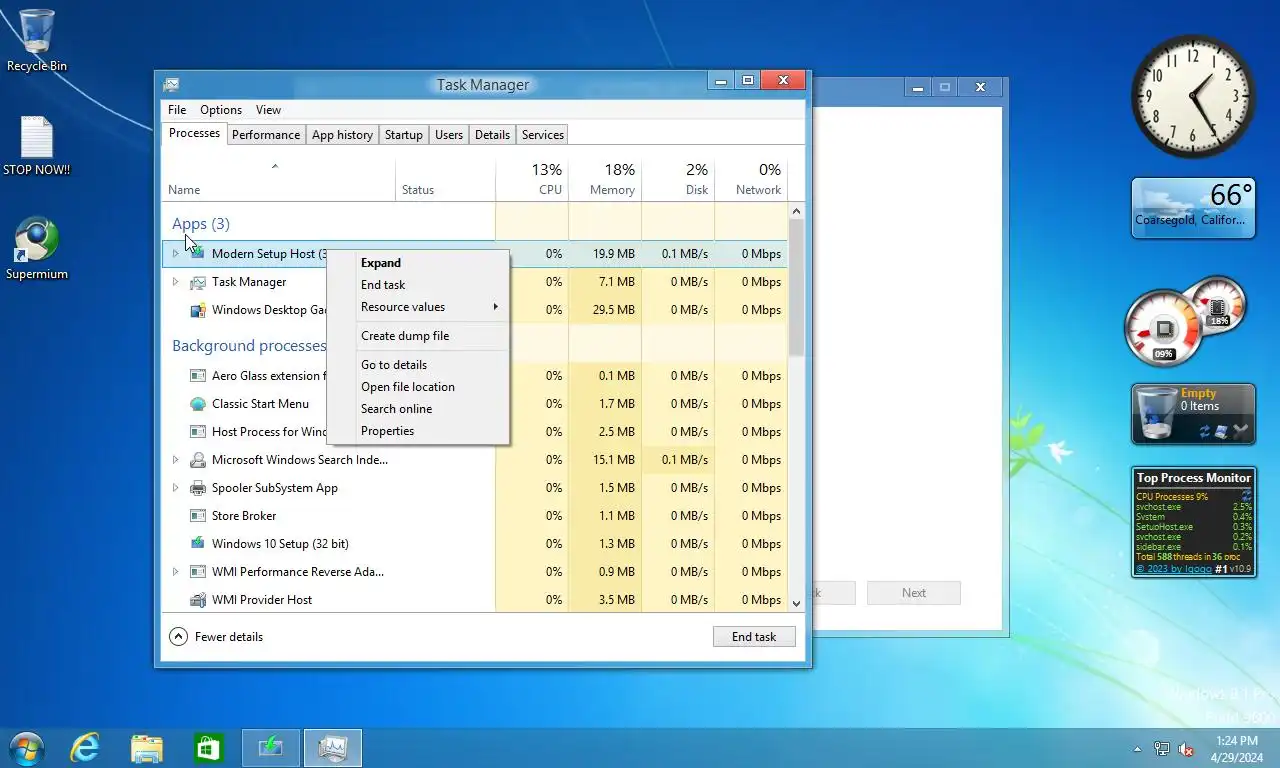The width and height of the screenshot is (1280, 768).
Task: Launch Internet Explorer from the taskbar
Action: [85, 748]
